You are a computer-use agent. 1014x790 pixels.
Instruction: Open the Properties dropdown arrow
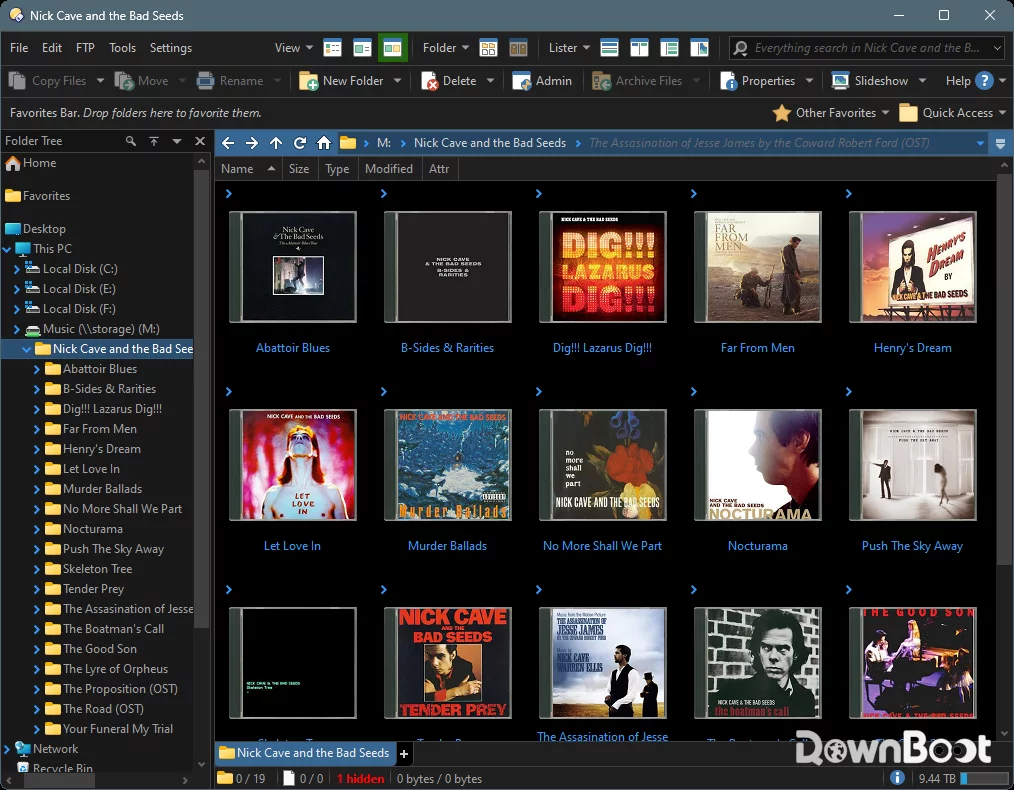point(809,81)
